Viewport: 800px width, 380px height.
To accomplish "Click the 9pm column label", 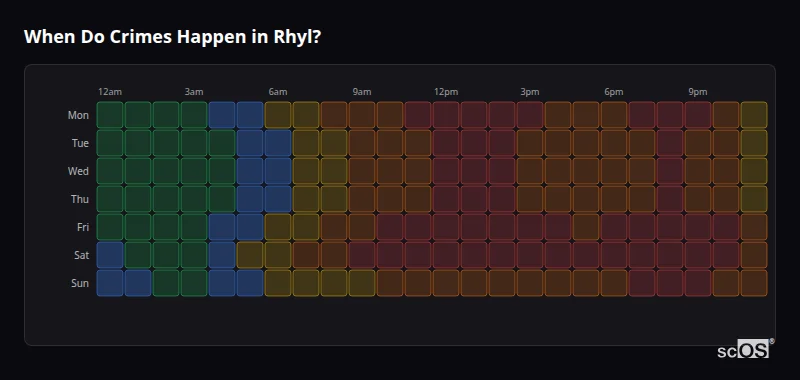I will click(698, 92).
